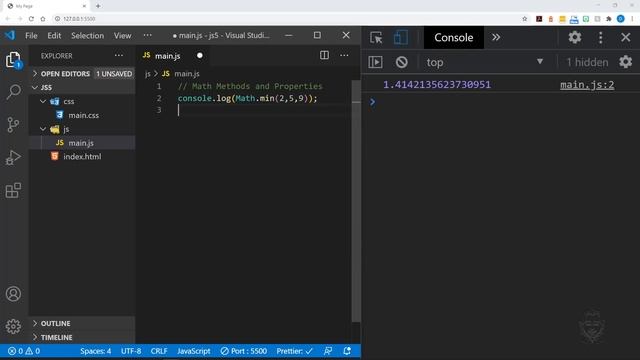Screen dimensions: 640x360
Task: Open the Source Control view
Action: point(13,124)
